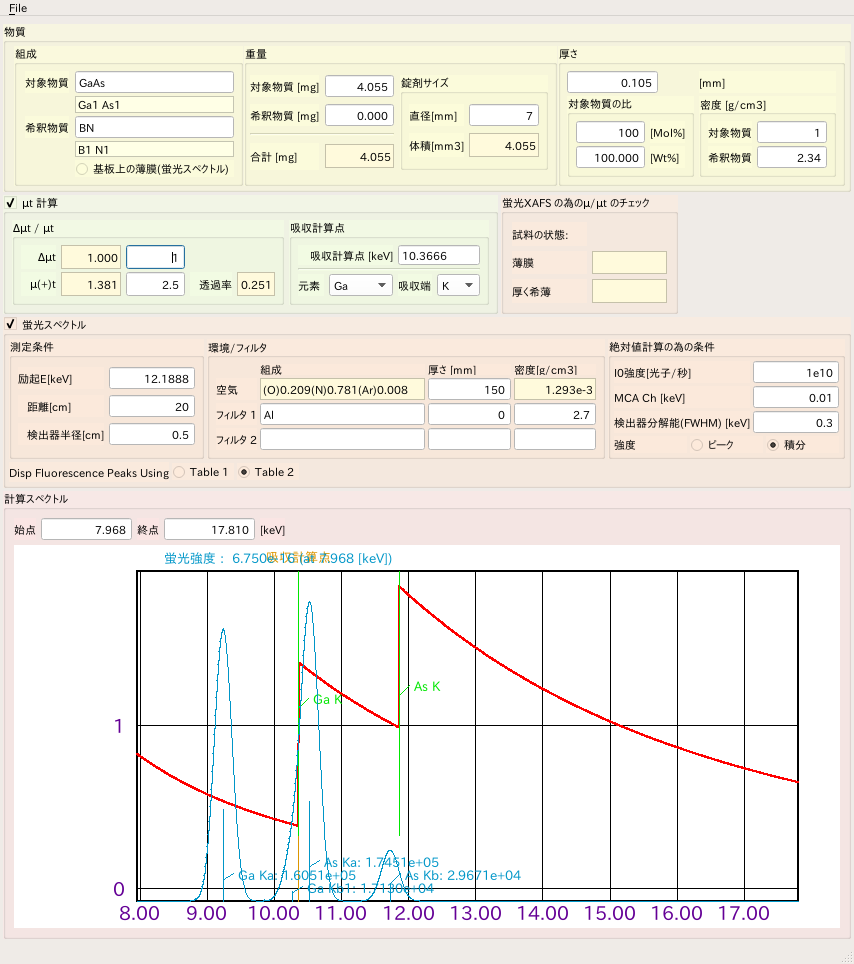Toggle the μt 計算 checkbox
This screenshot has height=964, width=854.
[11, 203]
